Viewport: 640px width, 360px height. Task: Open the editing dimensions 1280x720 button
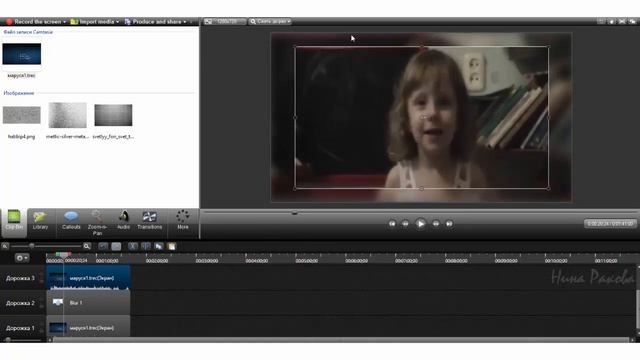click(225, 22)
